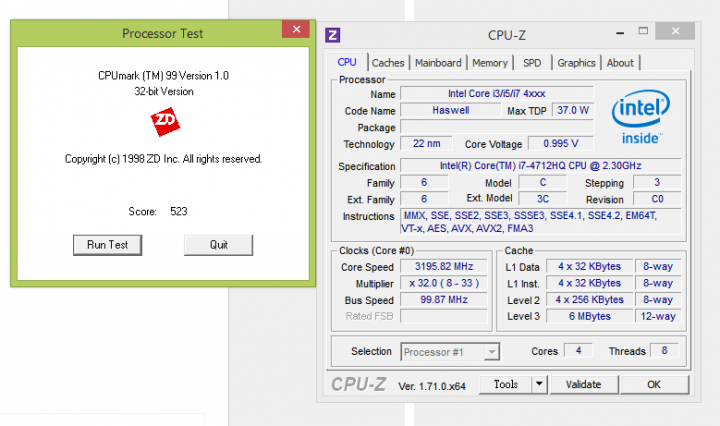Click the Technology value 22 nm
The image size is (720, 426).
click(x=427, y=144)
